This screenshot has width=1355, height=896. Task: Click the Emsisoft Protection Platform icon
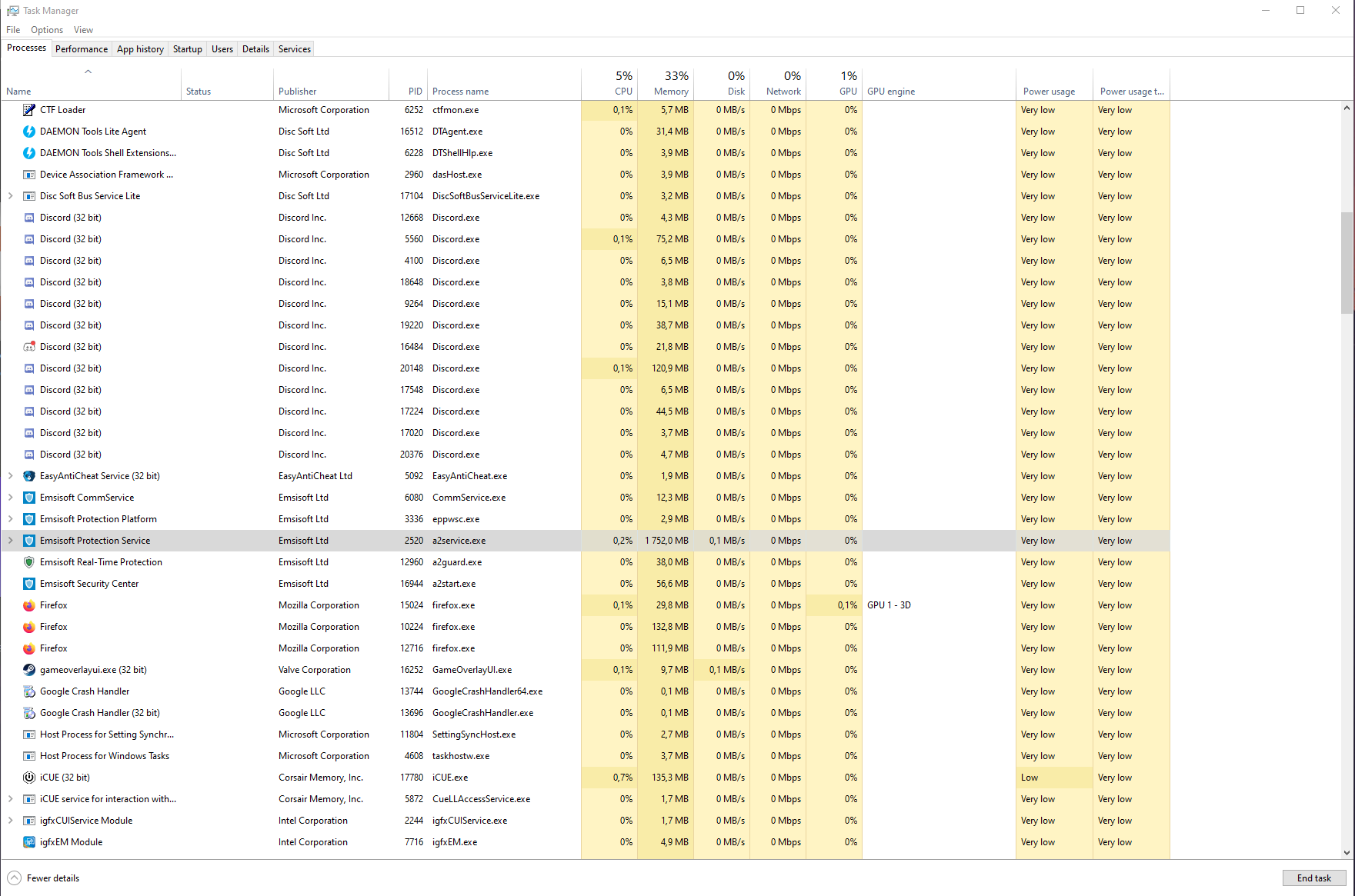point(29,519)
